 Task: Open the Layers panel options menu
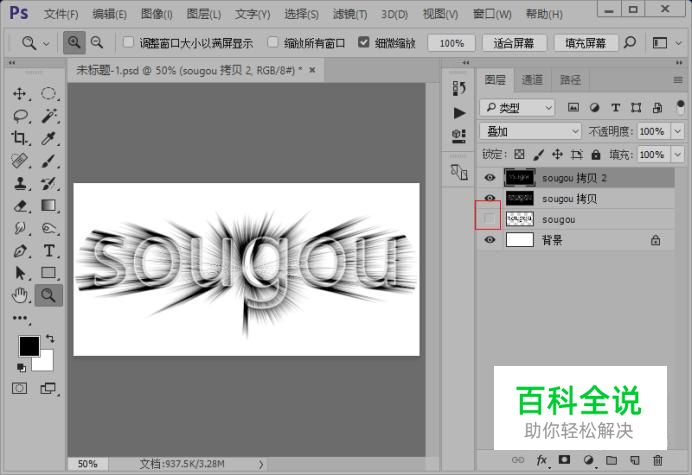pyautogui.click(x=678, y=80)
